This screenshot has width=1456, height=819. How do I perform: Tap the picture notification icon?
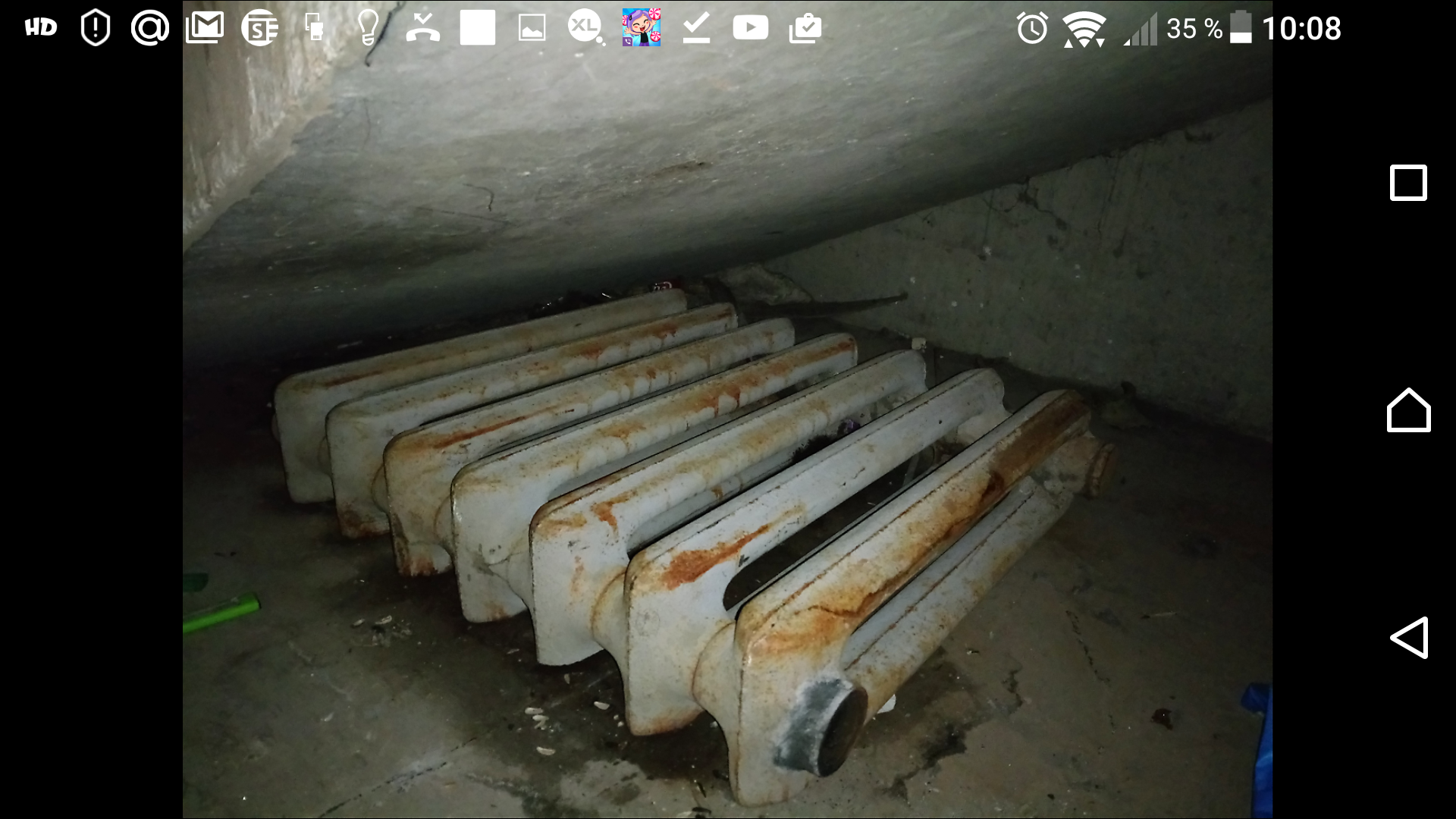(532, 28)
